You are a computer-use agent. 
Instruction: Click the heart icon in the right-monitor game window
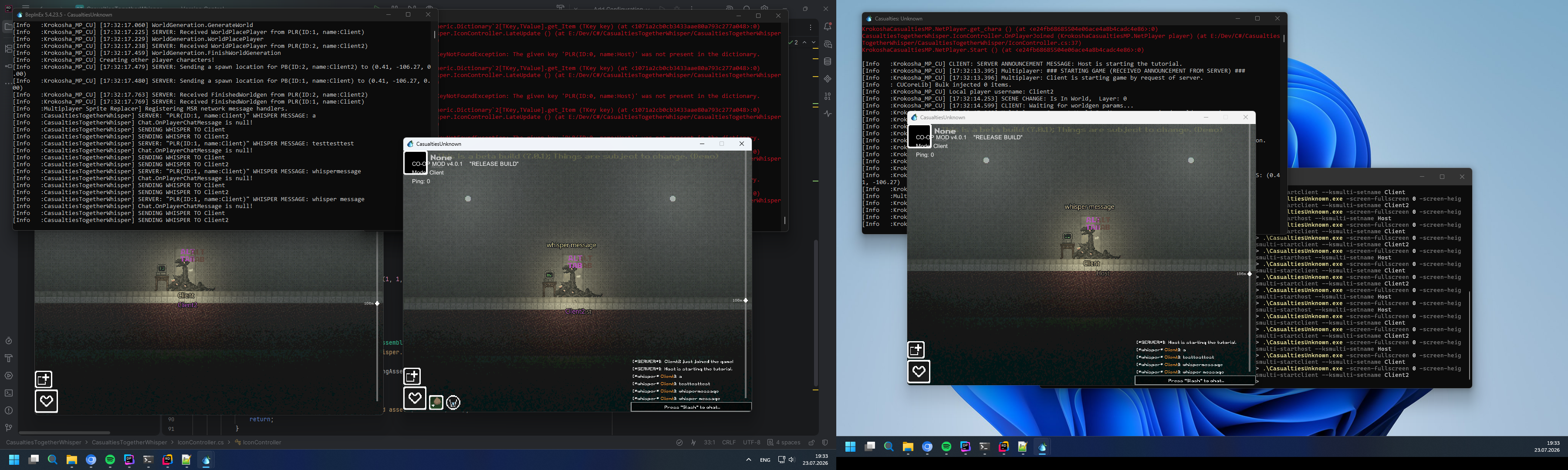pyautogui.click(x=919, y=372)
